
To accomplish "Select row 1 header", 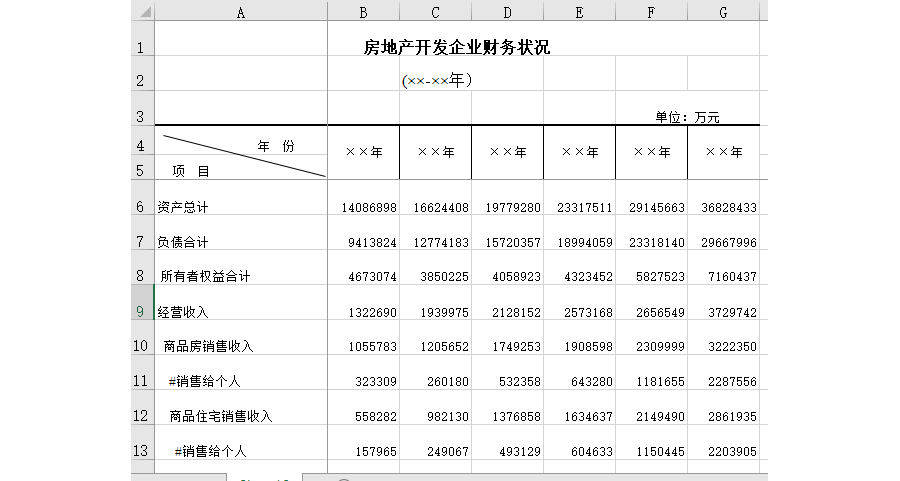I will click(x=142, y=38).
